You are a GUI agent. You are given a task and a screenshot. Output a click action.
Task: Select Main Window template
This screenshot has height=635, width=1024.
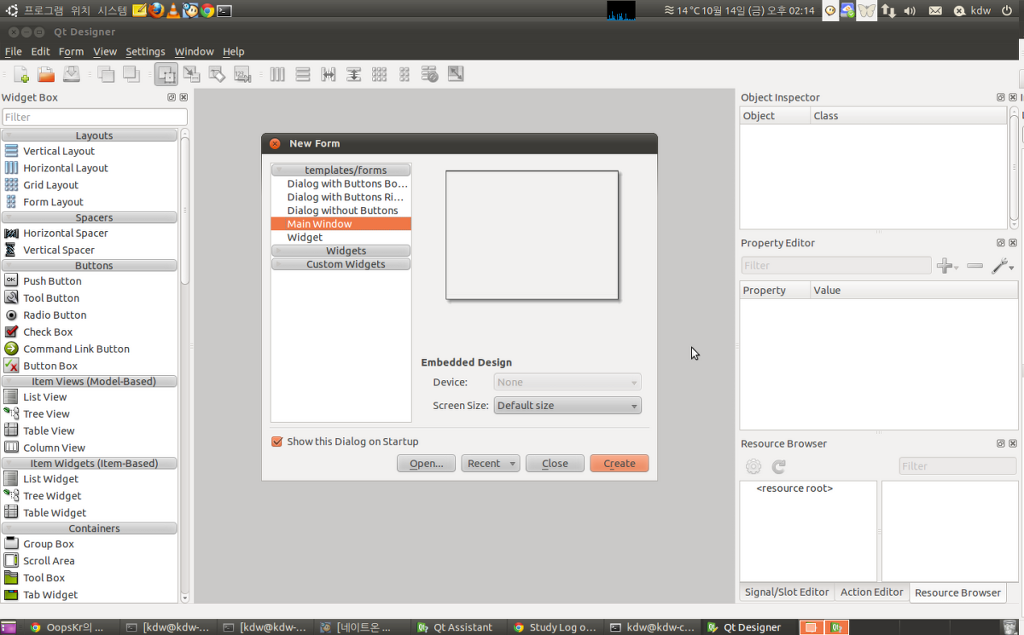pyautogui.click(x=341, y=224)
